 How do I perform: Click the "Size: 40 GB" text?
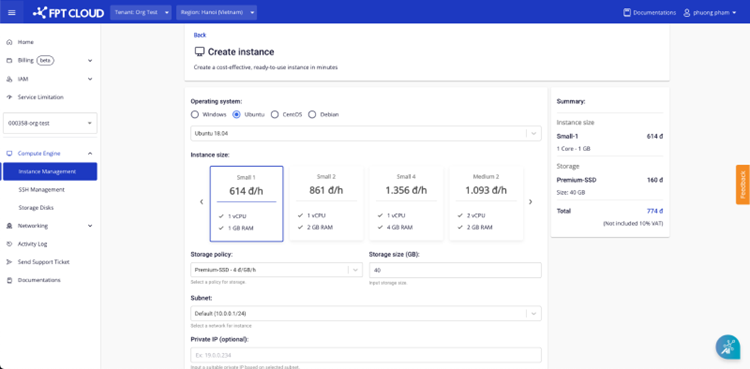[x=571, y=192]
